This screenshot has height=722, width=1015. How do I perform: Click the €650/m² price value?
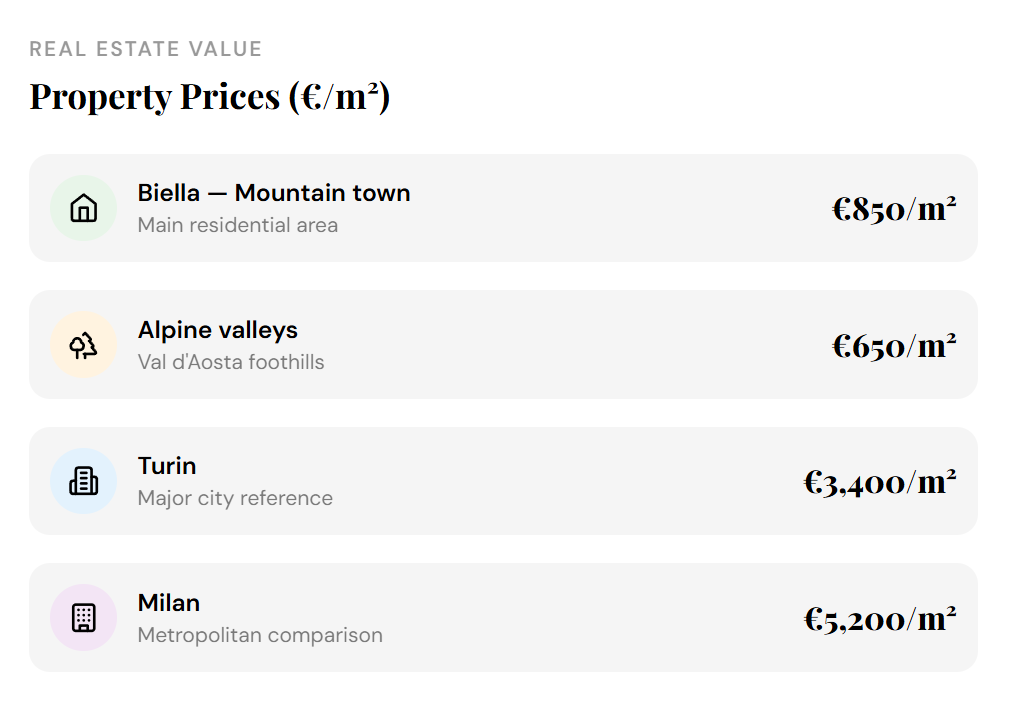[x=894, y=345]
